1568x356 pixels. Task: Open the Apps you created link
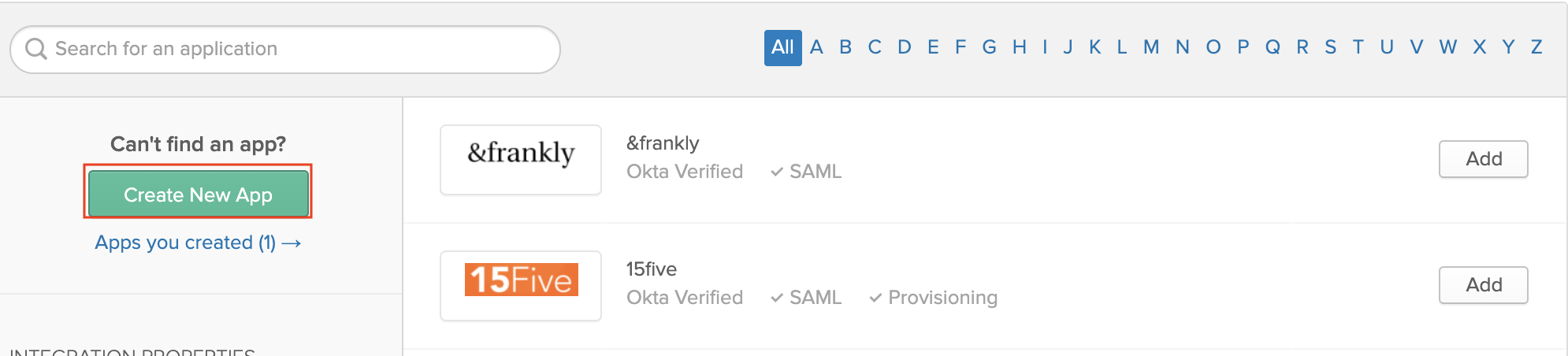click(198, 243)
